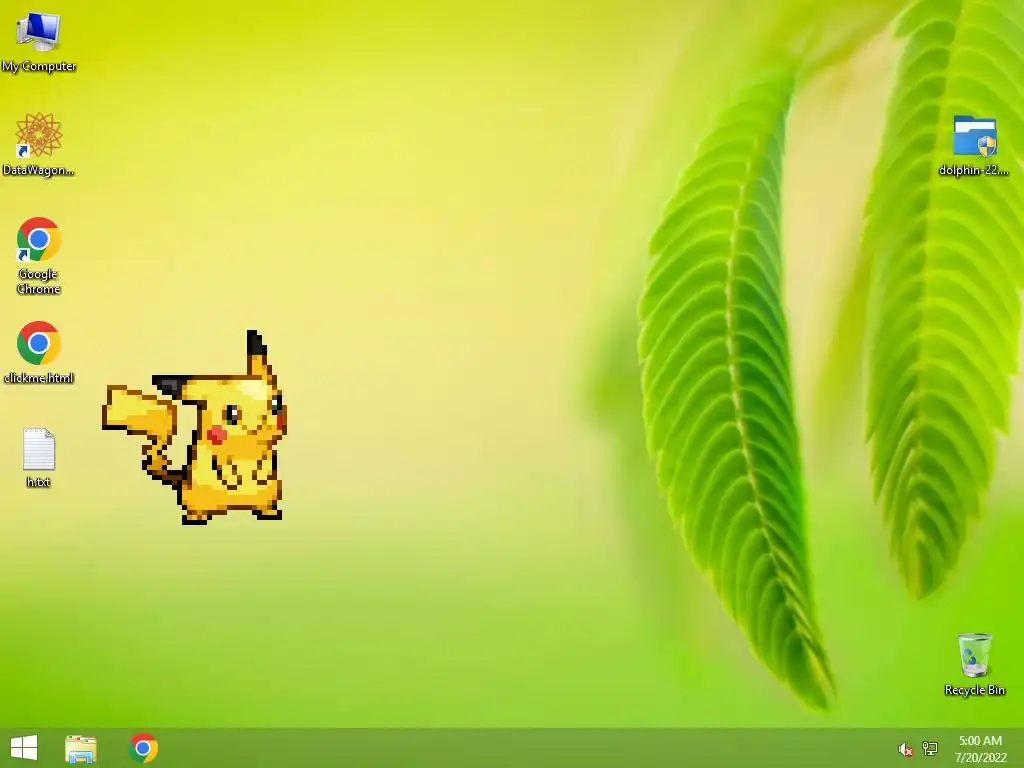Open File Explorer from the taskbar
1024x768 pixels.
point(81,748)
